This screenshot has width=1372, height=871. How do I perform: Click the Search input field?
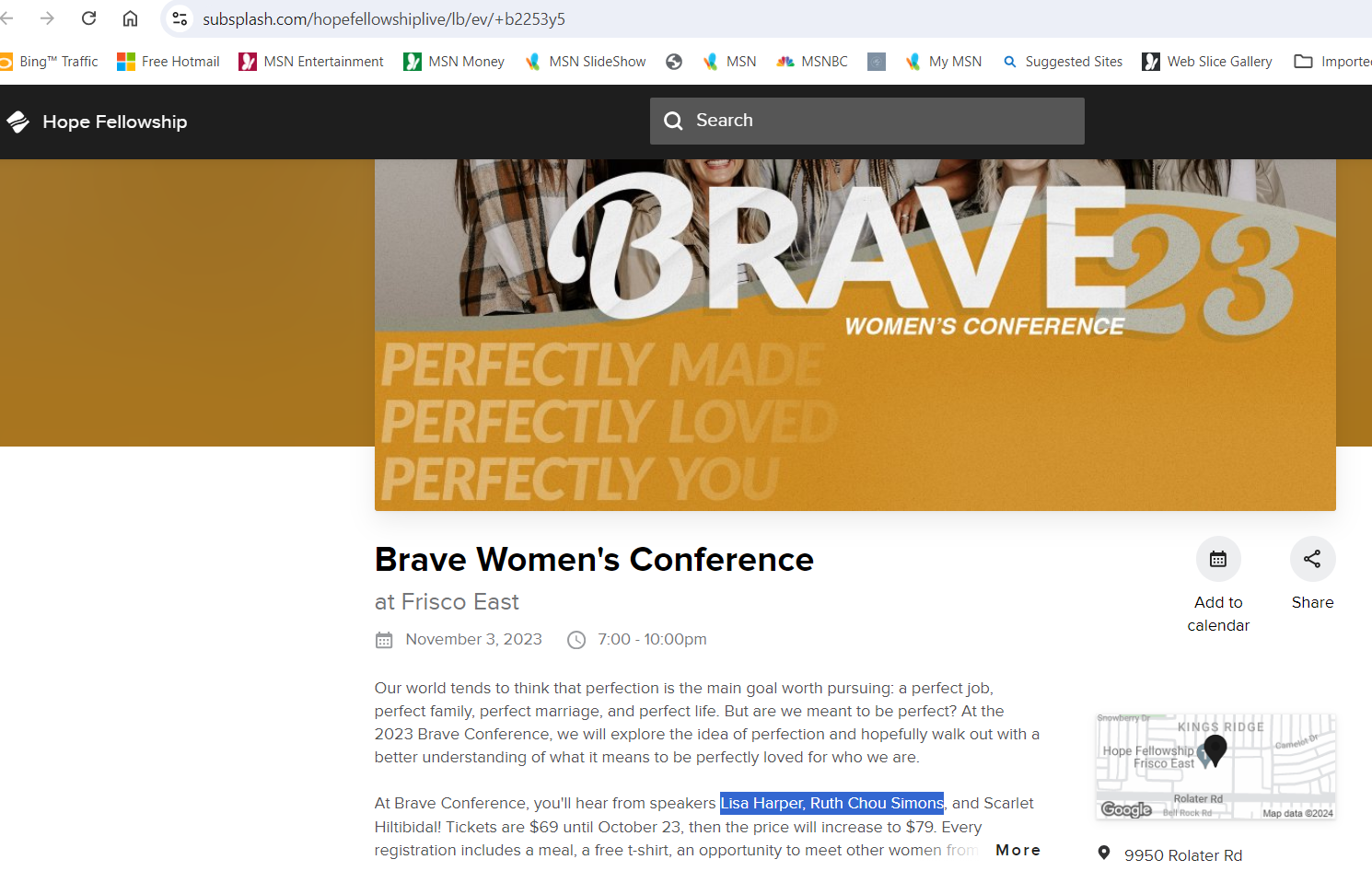pyautogui.click(x=884, y=121)
